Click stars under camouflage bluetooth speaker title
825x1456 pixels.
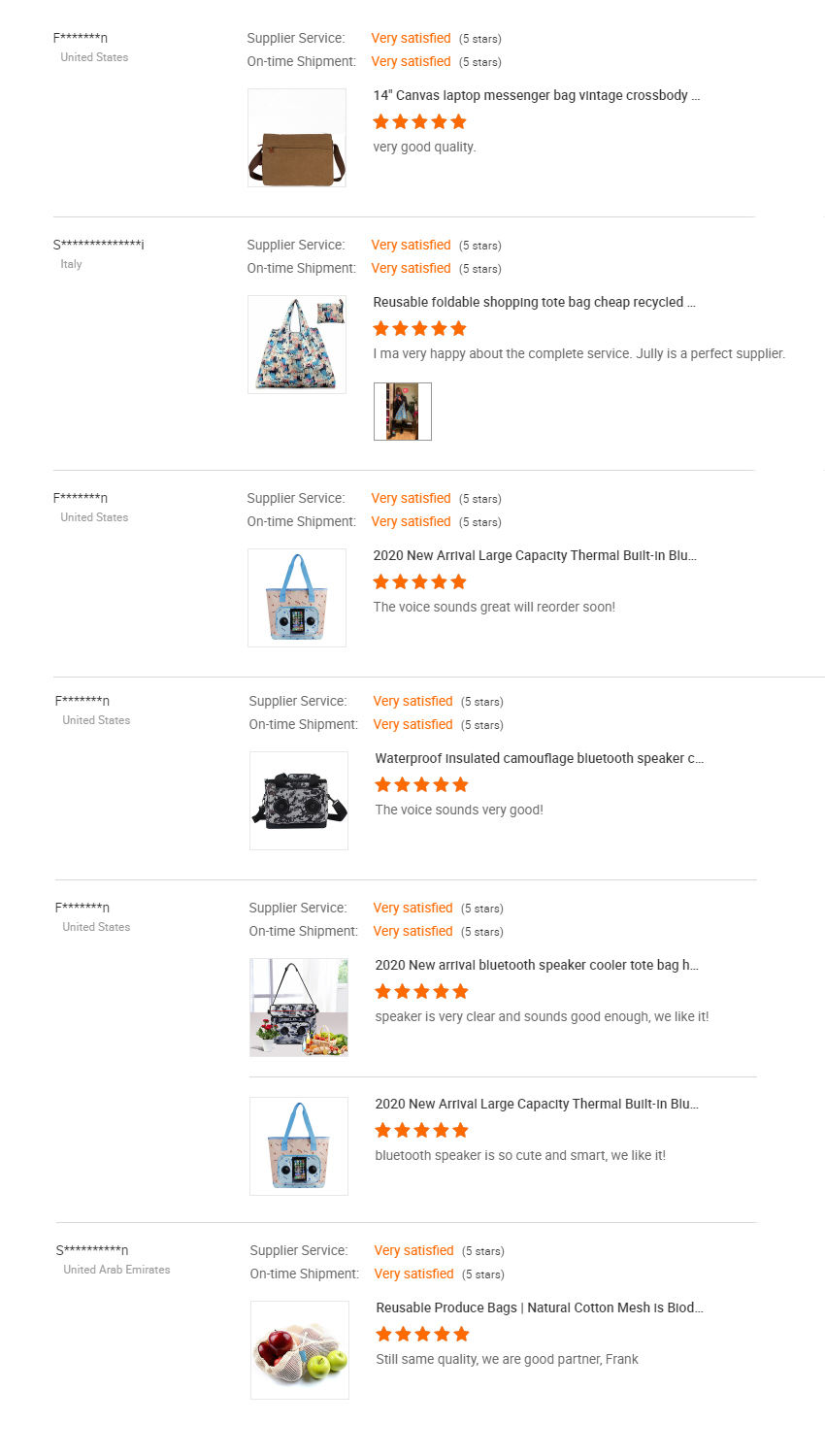422,784
